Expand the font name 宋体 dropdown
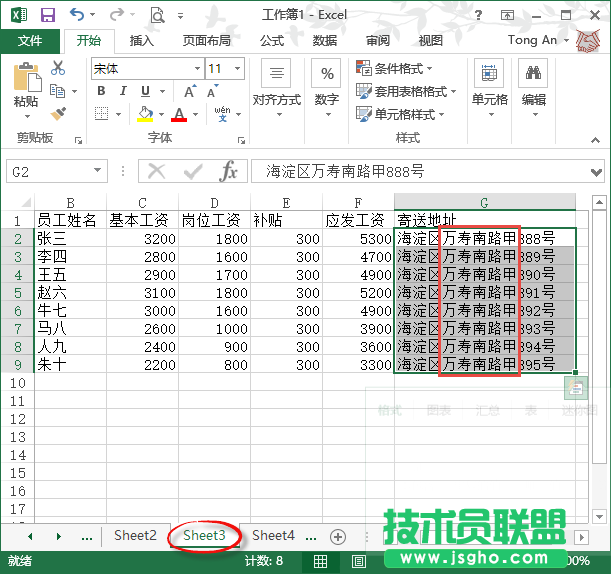 click(x=196, y=68)
